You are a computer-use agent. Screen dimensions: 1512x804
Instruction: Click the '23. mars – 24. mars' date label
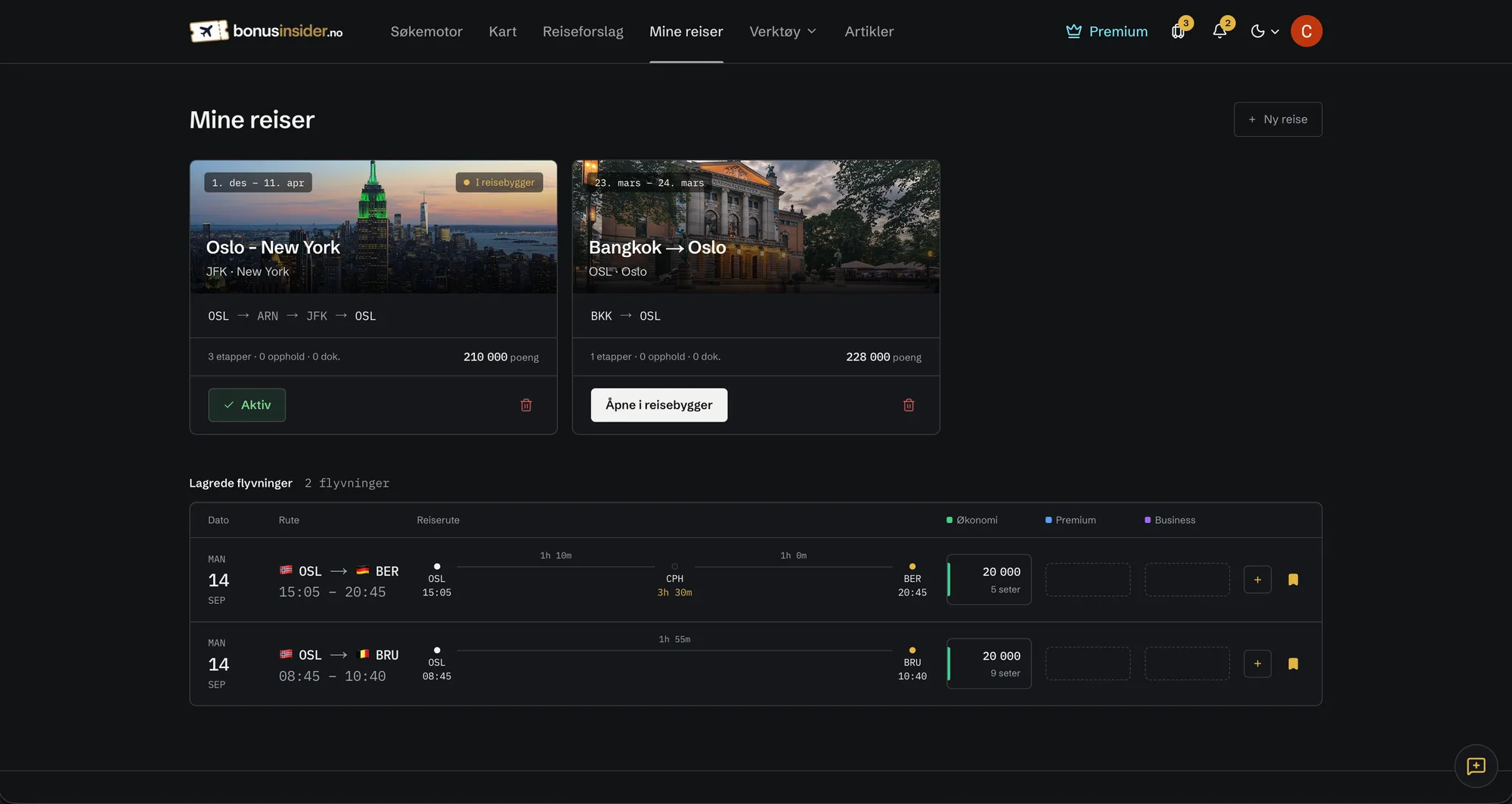coord(649,183)
